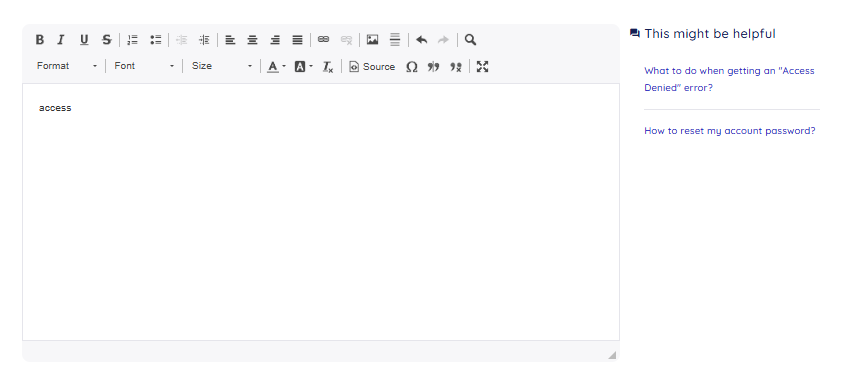Viewport: 862px width, 392px height.
Task: Insert an image
Action: pos(372,40)
